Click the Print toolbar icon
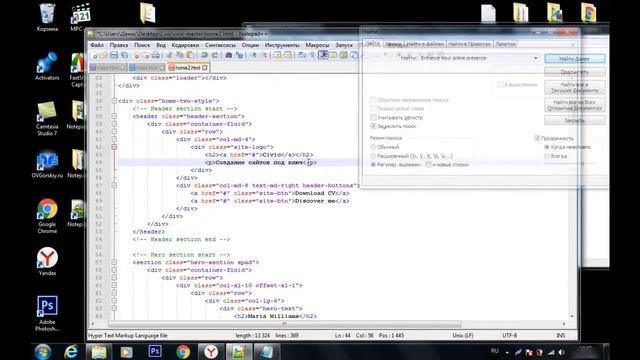Image resolution: width=640 pixels, height=360 pixels. [156, 56]
